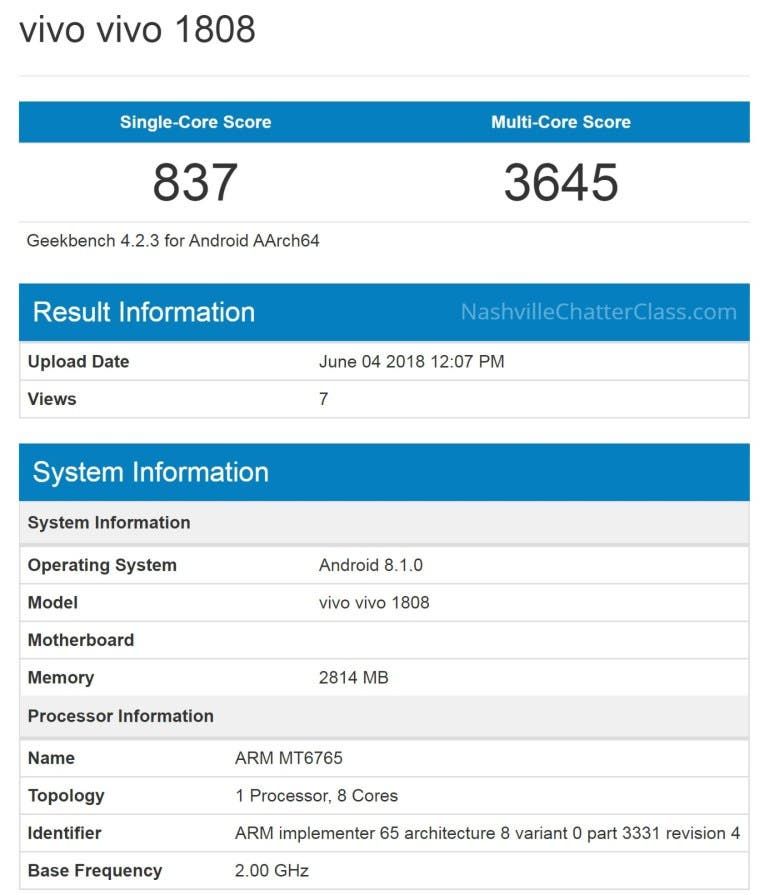Click the ARM implementer 65 architecture identifier value
768x895 pixels.
[x=488, y=833]
